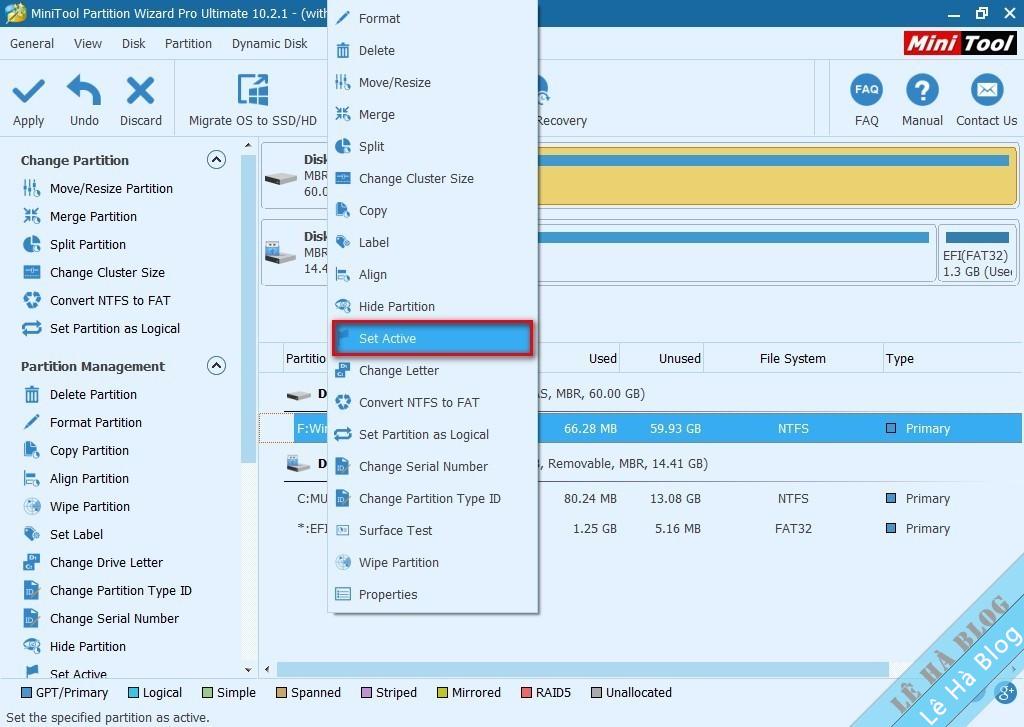1024x727 pixels.
Task: Open Properties from the context menu
Action: click(432, 595)
